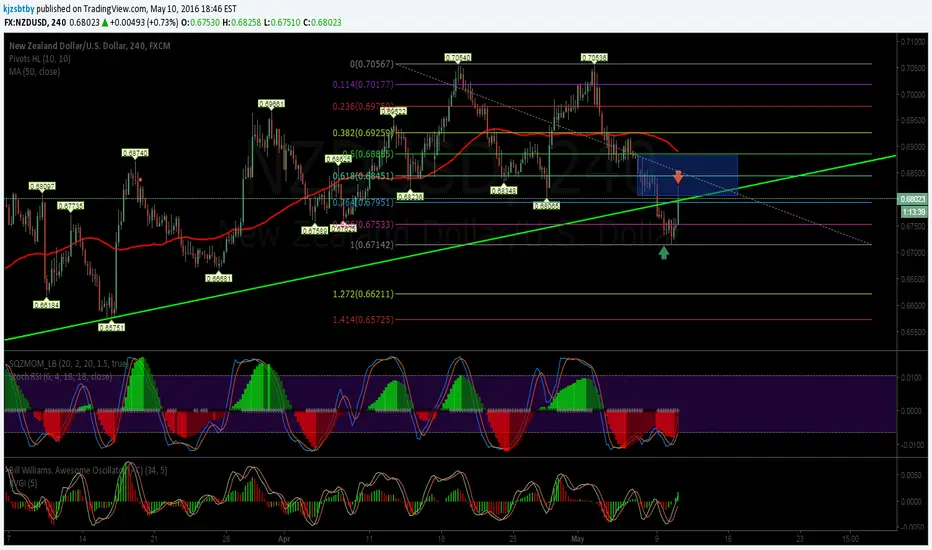Open the kjzsbtby author profile link
This screenshot has width=932, height=550.
[x=18, y=9]
